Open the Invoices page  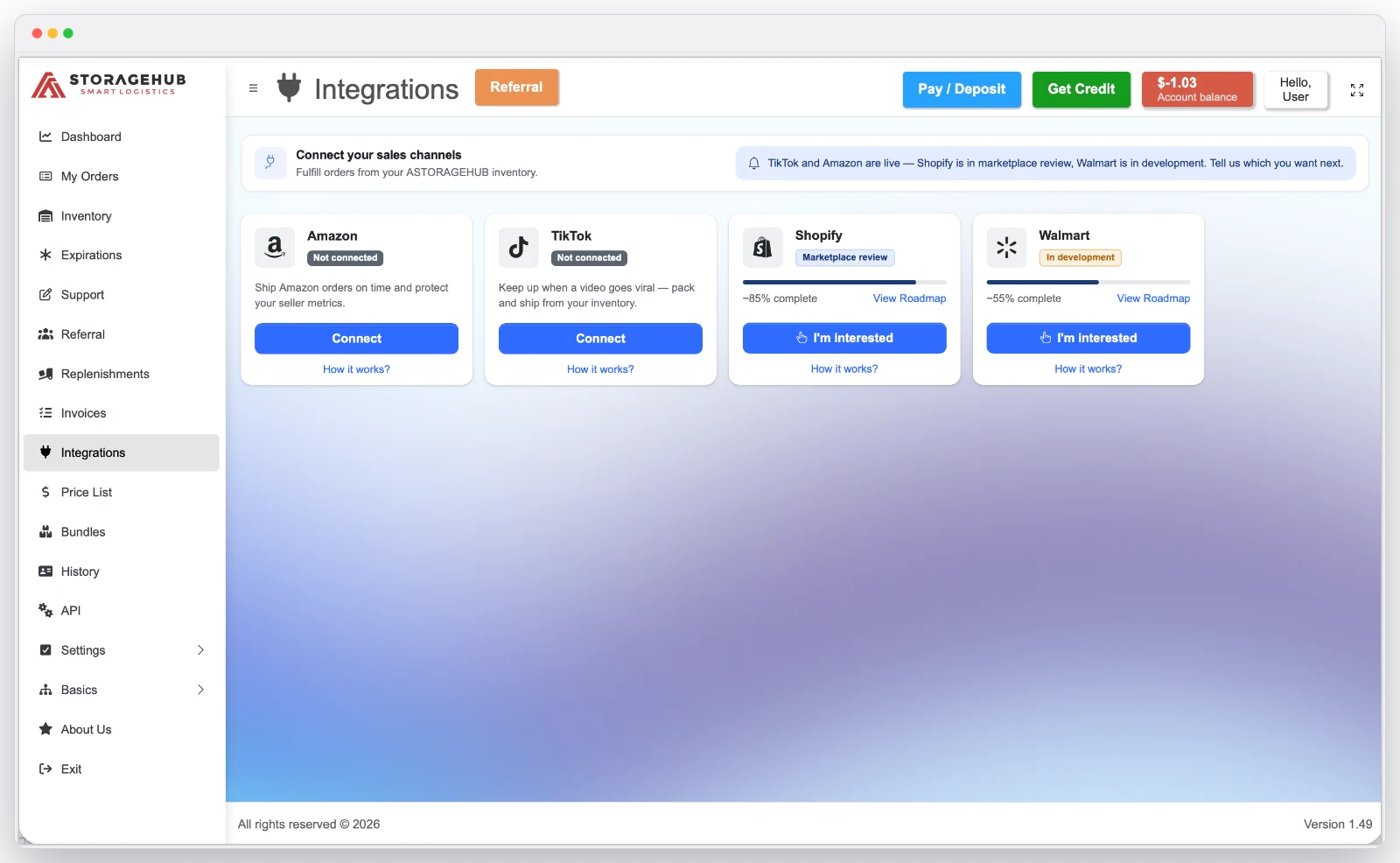click(122, 413)
